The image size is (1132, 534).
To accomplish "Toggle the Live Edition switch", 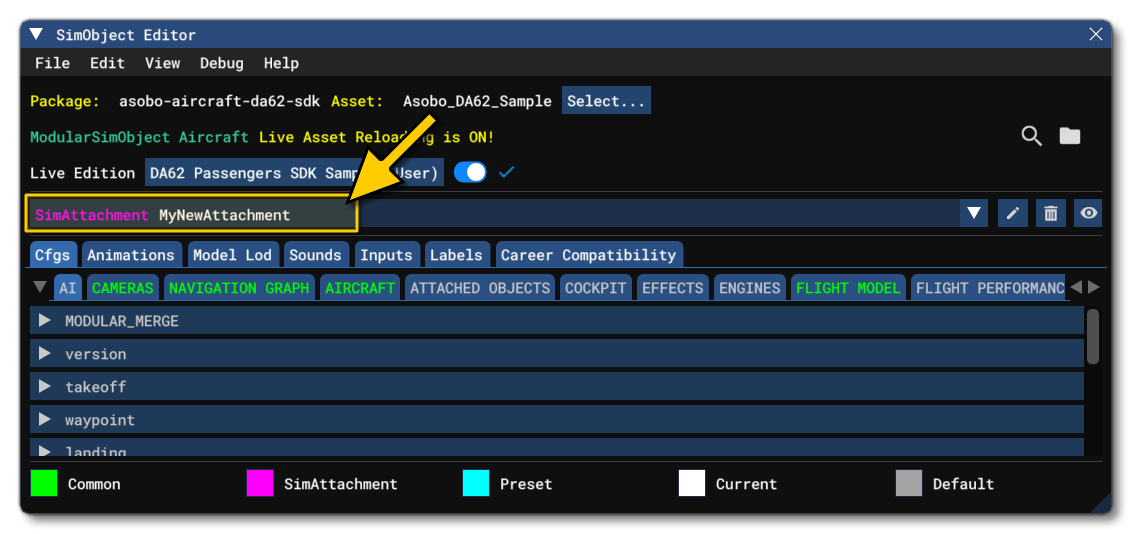I will 470,173.
